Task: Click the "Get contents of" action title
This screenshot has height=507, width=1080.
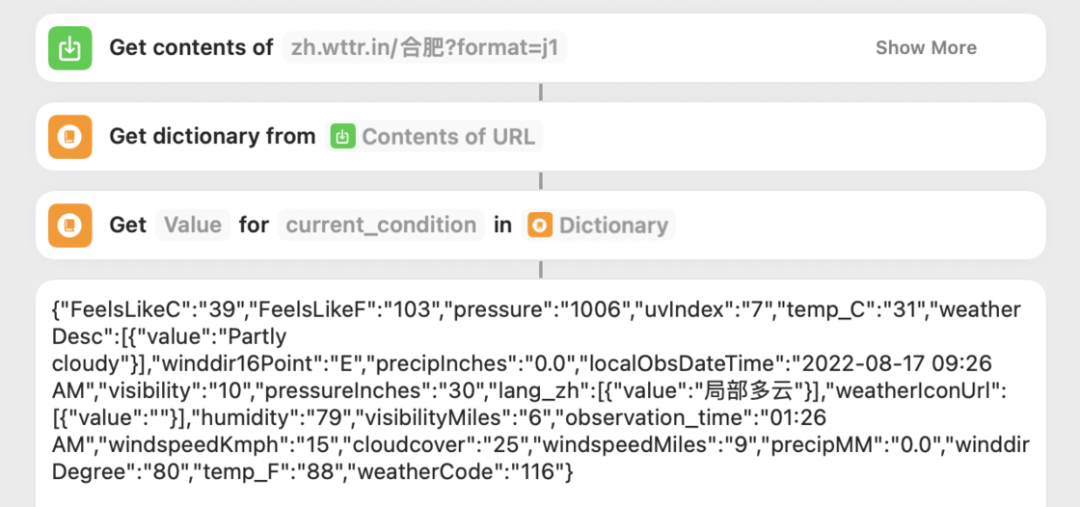Action: pyautogui.click(x=191, y=47)
